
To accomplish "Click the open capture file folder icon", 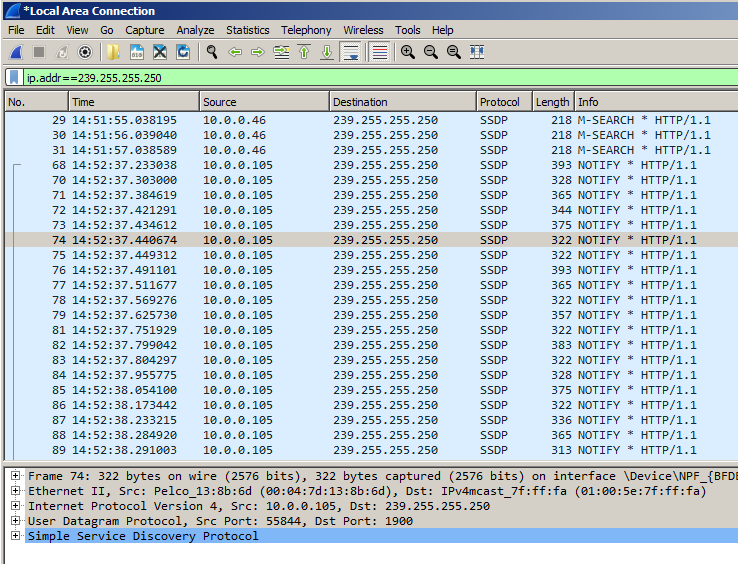I will pyautogui.click(x=114, y=52).
